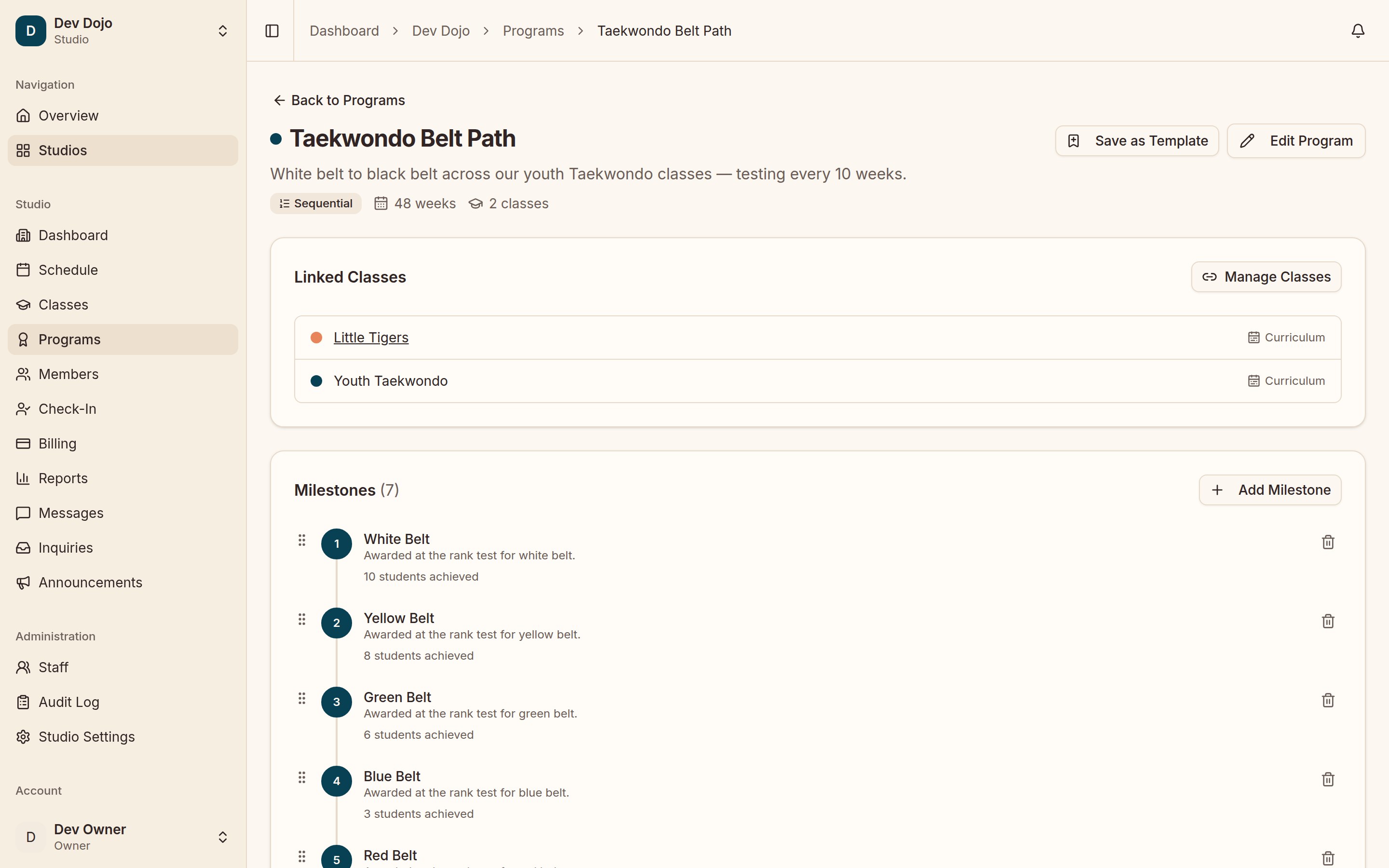Viewport: 1389px width, 868px height.
Task: Click the Yellow Belt milestone title
Action: pyautogui.click(x=399, y=618)
